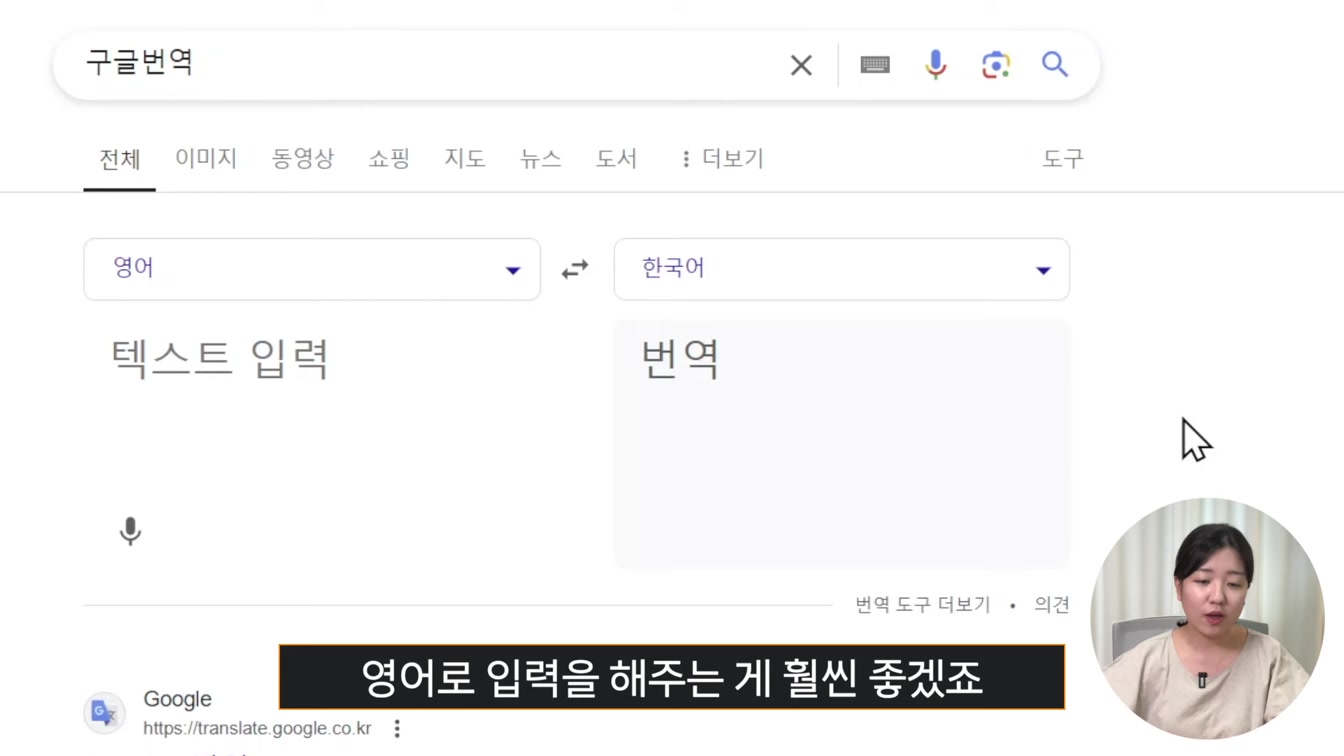Clear the search box with the X icon

pos(801,66)
